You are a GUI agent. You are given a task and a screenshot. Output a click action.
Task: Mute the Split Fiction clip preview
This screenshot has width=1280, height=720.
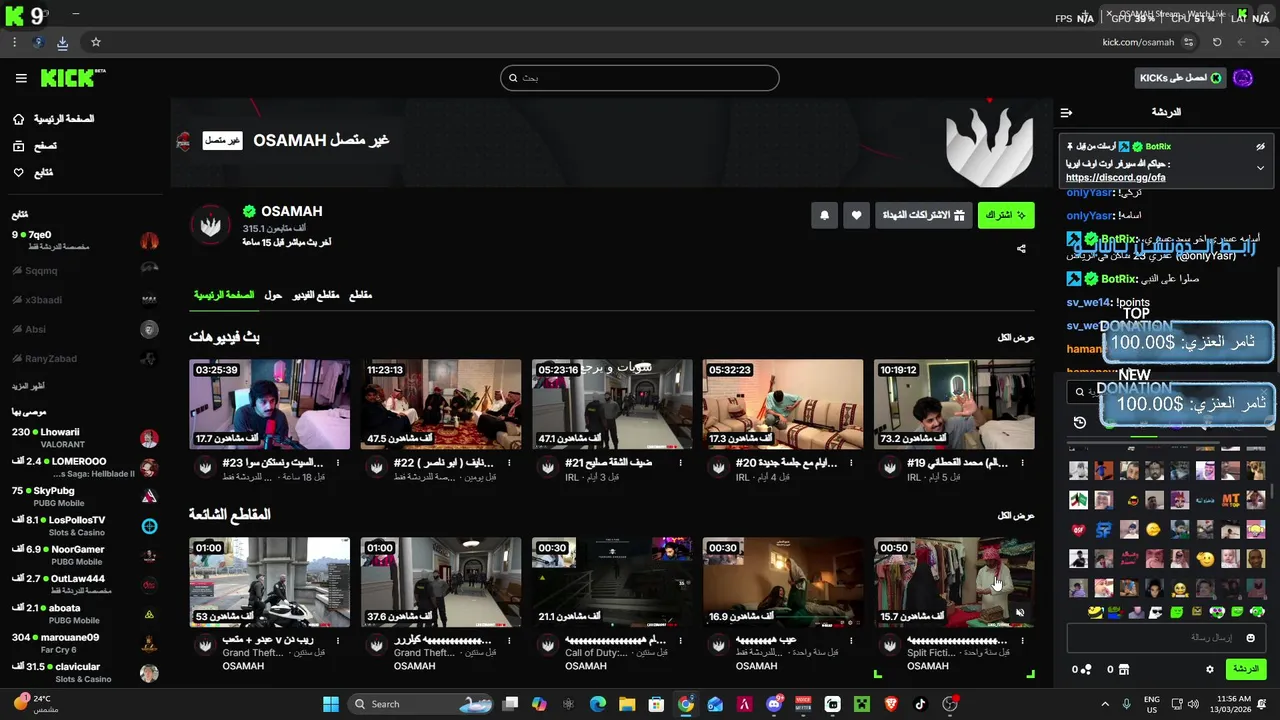(1019, 613)
